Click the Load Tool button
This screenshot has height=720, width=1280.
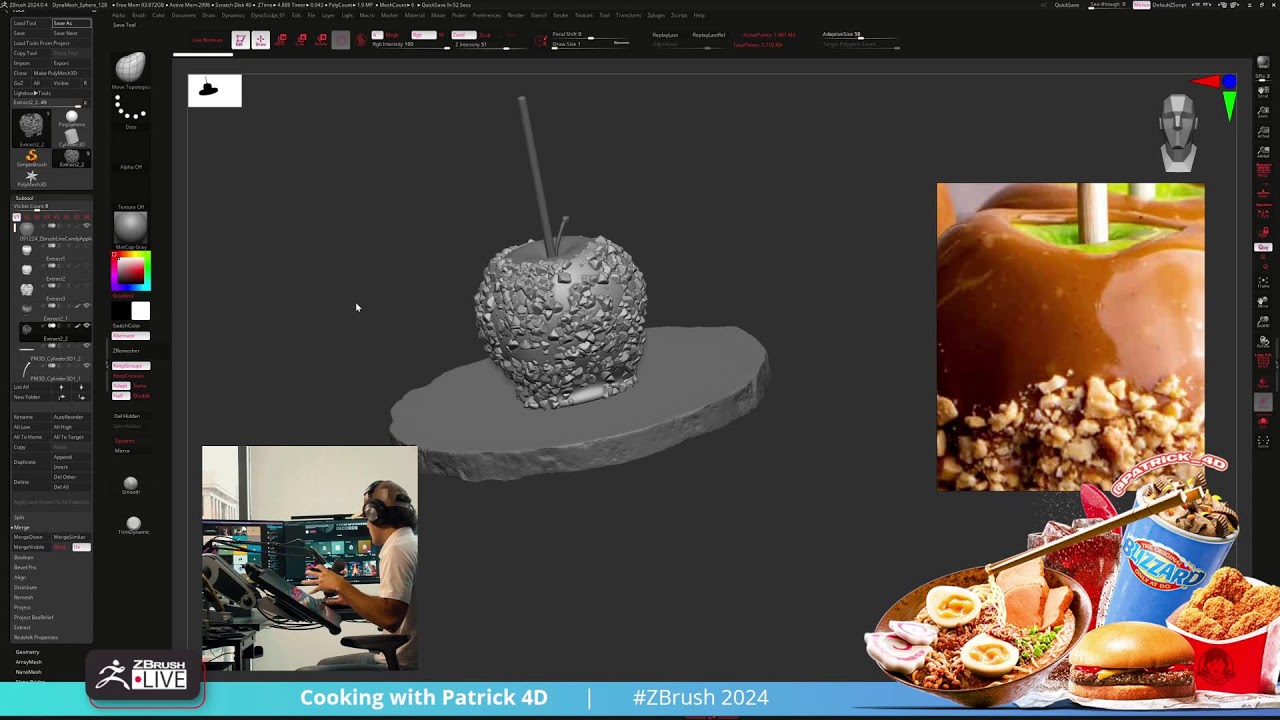[31, 23]
